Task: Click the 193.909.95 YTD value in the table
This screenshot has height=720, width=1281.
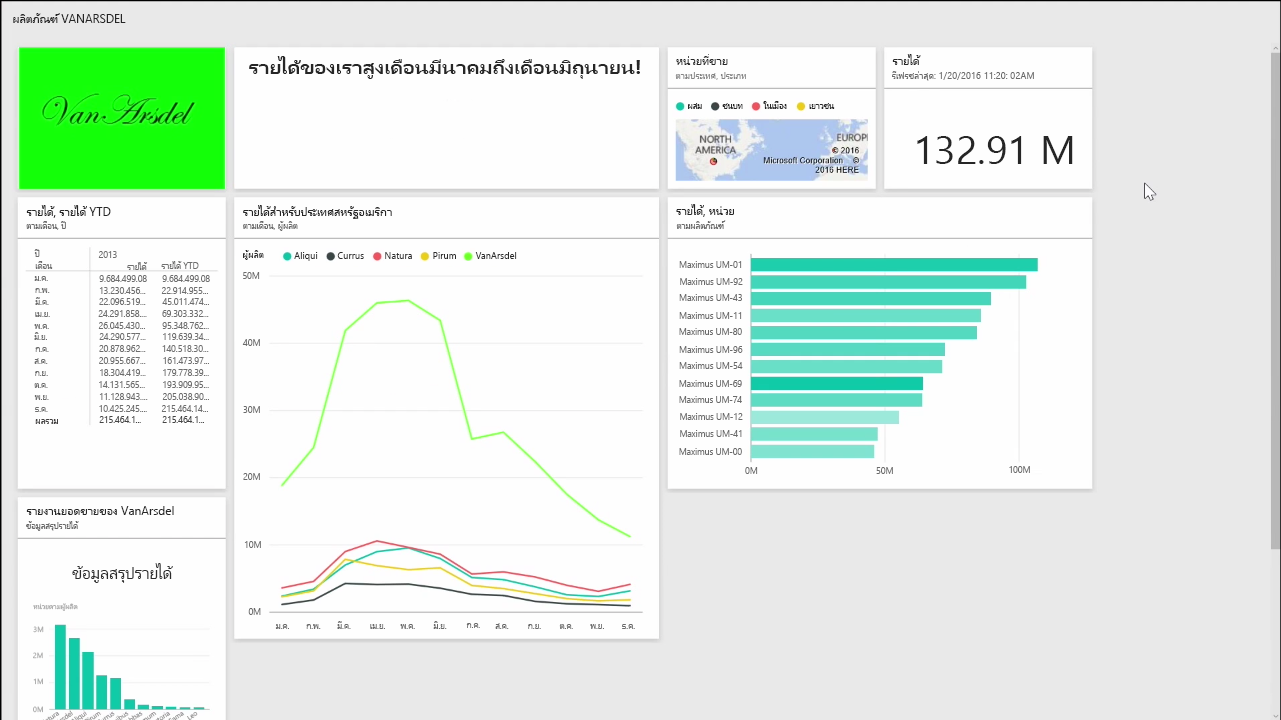Action: [x=184, y=385]
